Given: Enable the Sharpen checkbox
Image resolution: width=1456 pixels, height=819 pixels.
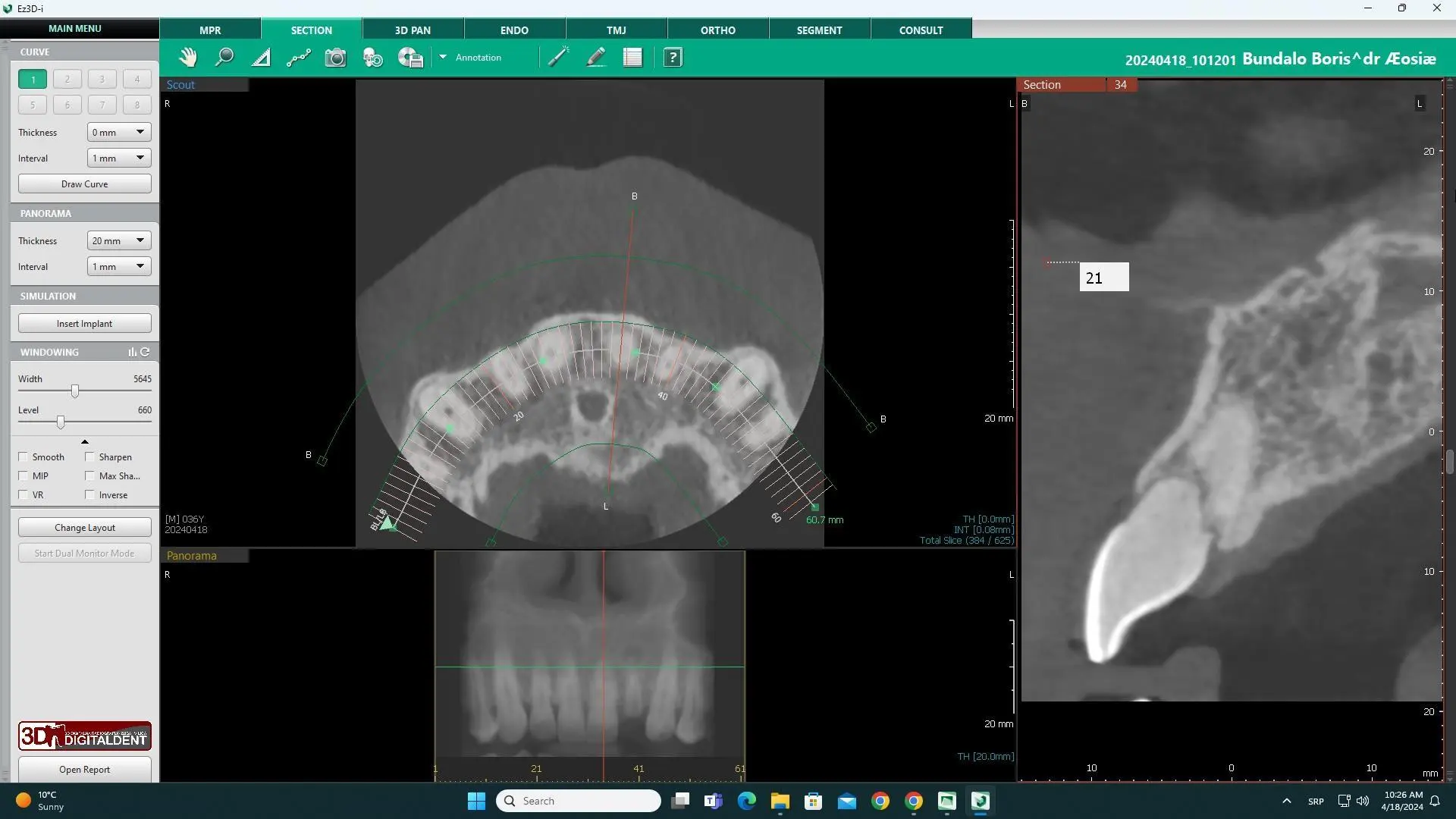Looking at the screenshot, I should (90, 457).
